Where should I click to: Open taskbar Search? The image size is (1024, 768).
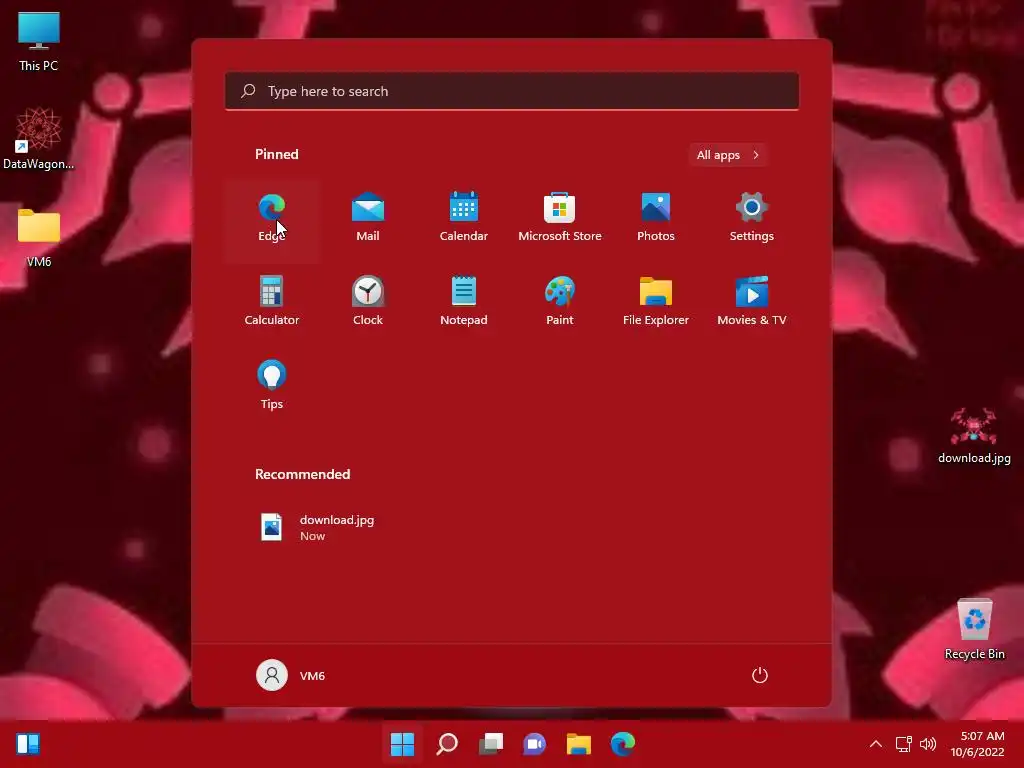pyautogui.click(x=447, y=744)
